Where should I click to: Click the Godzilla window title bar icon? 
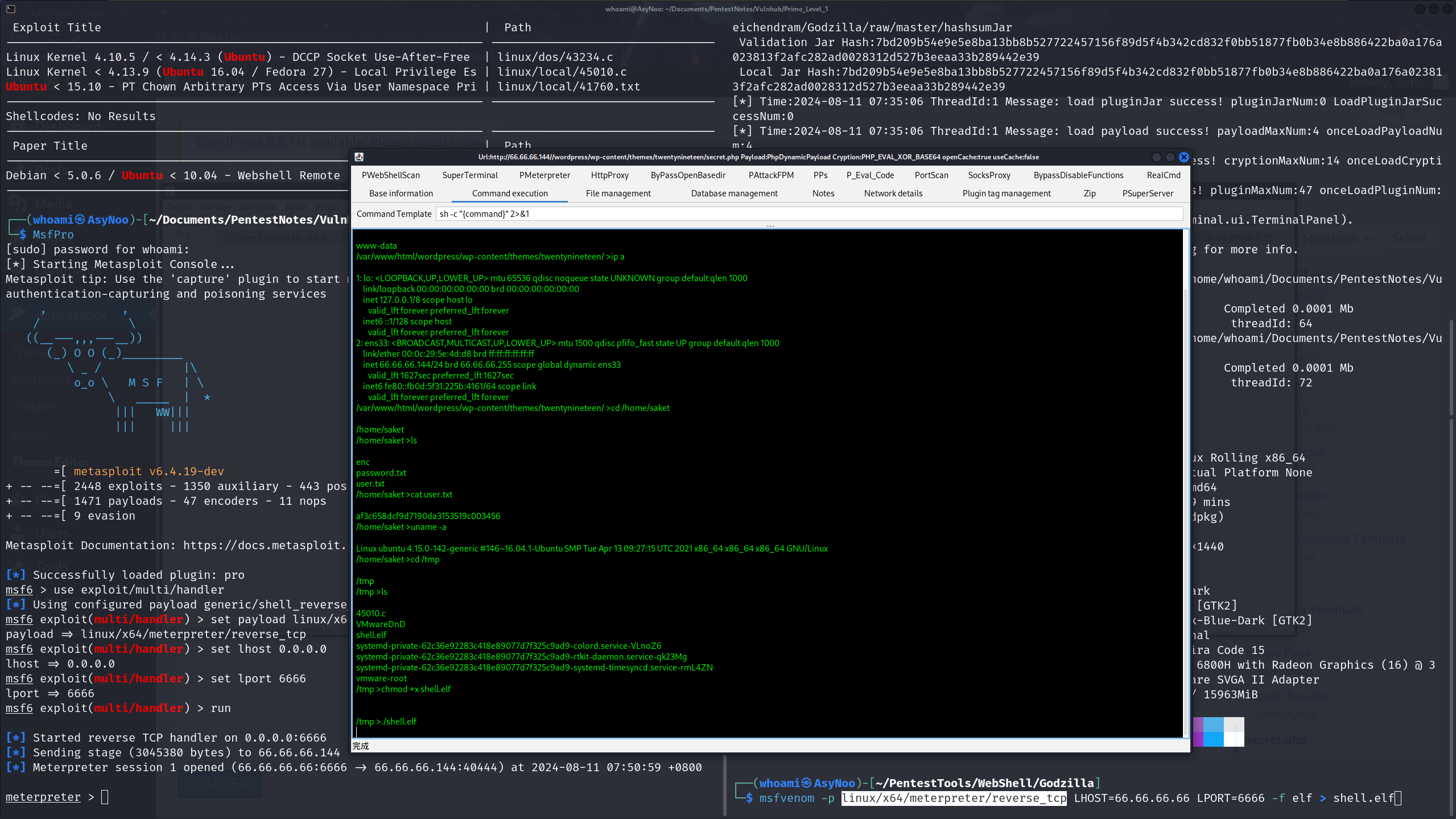point(358,157)
